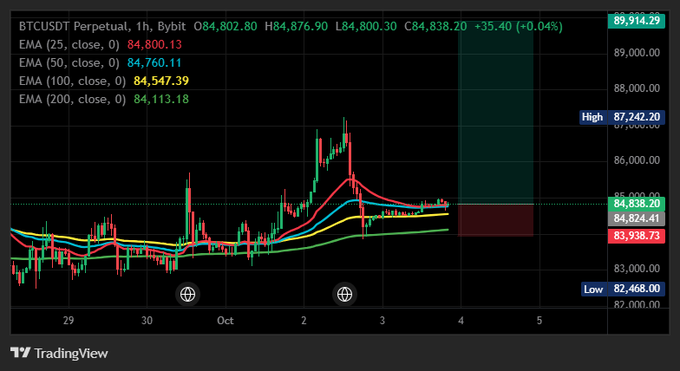Click the 89,000.00 price scale label
This screenshot has height=371, width=680.
coord(637,53)
